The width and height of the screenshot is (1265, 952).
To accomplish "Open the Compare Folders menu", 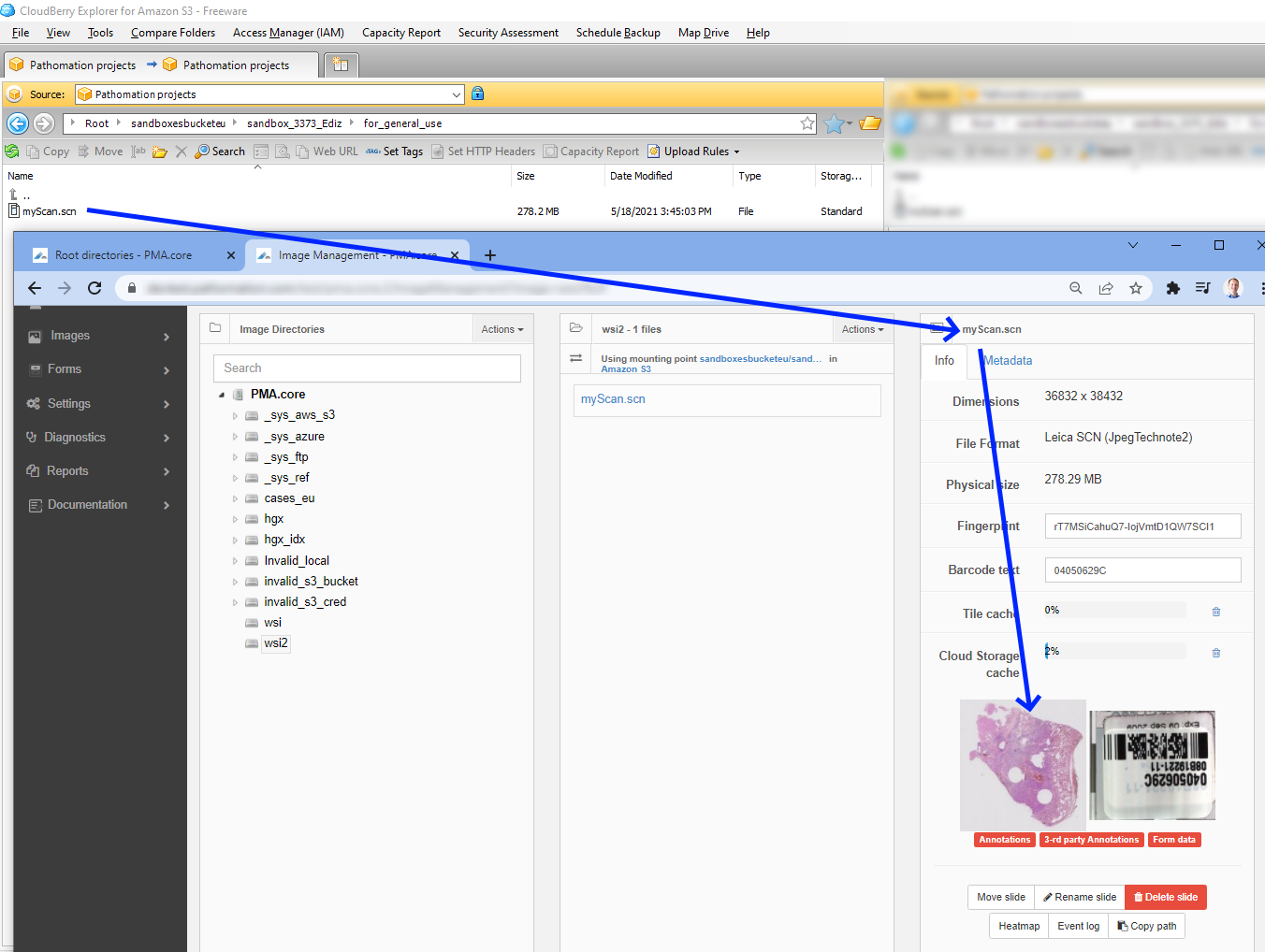I will pyautogui.click(x=173, y=33).
